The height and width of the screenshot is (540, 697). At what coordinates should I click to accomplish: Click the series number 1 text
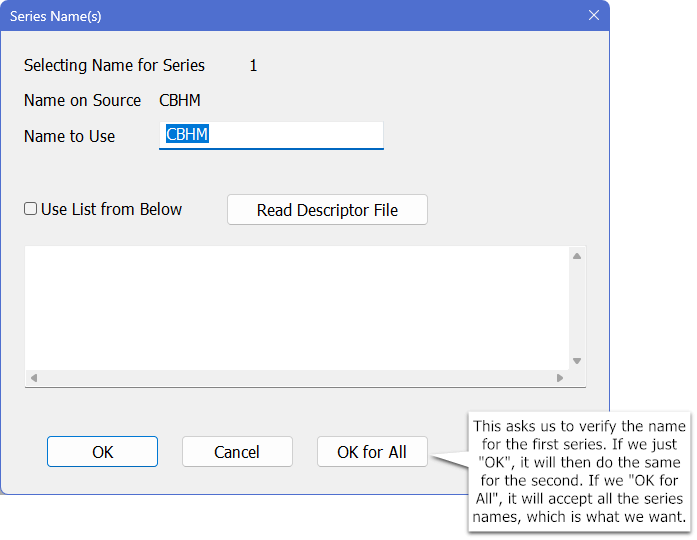click(253, 66)
